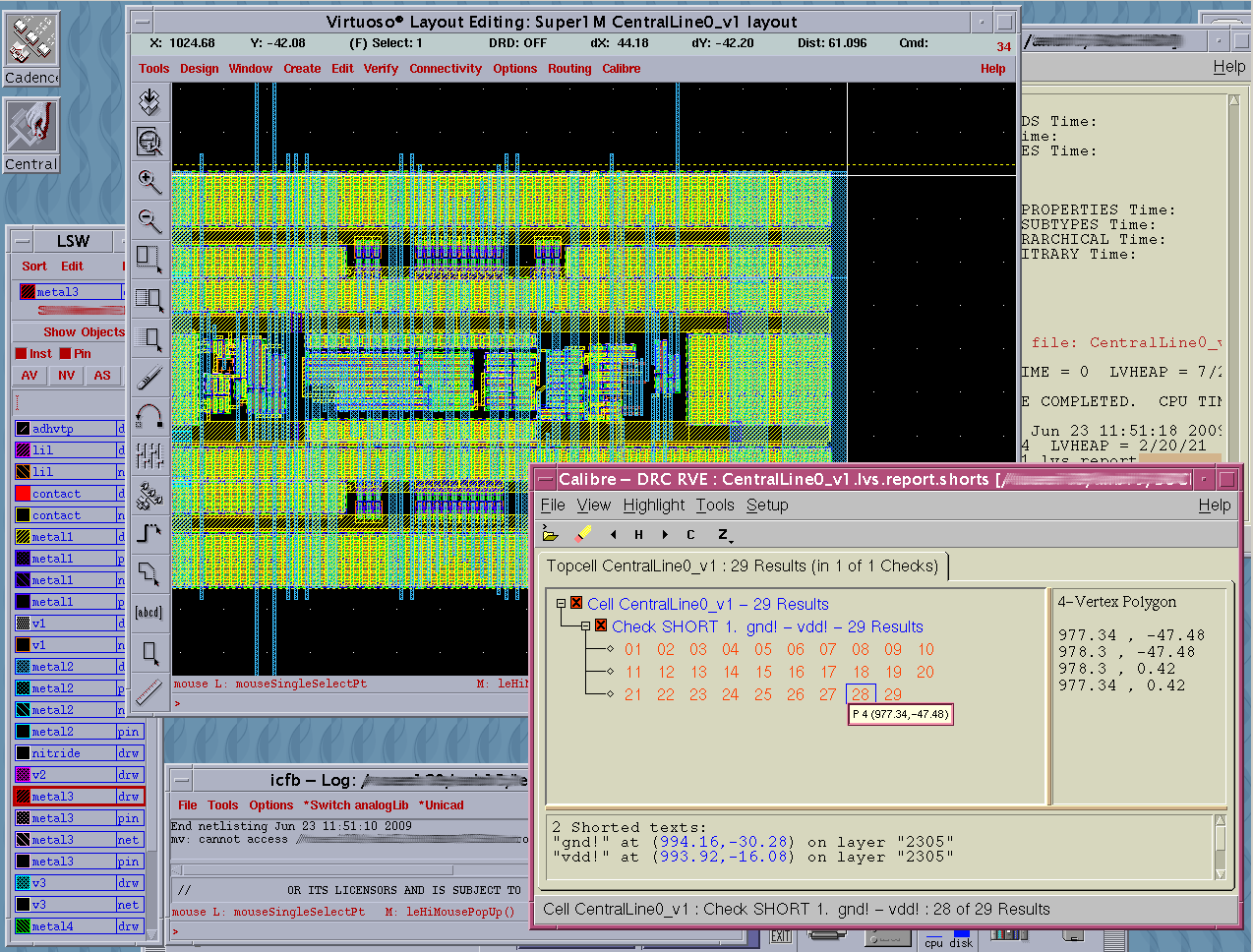Click the v2 layer color swatch
Screen dimensions: 1253x952
23,775
